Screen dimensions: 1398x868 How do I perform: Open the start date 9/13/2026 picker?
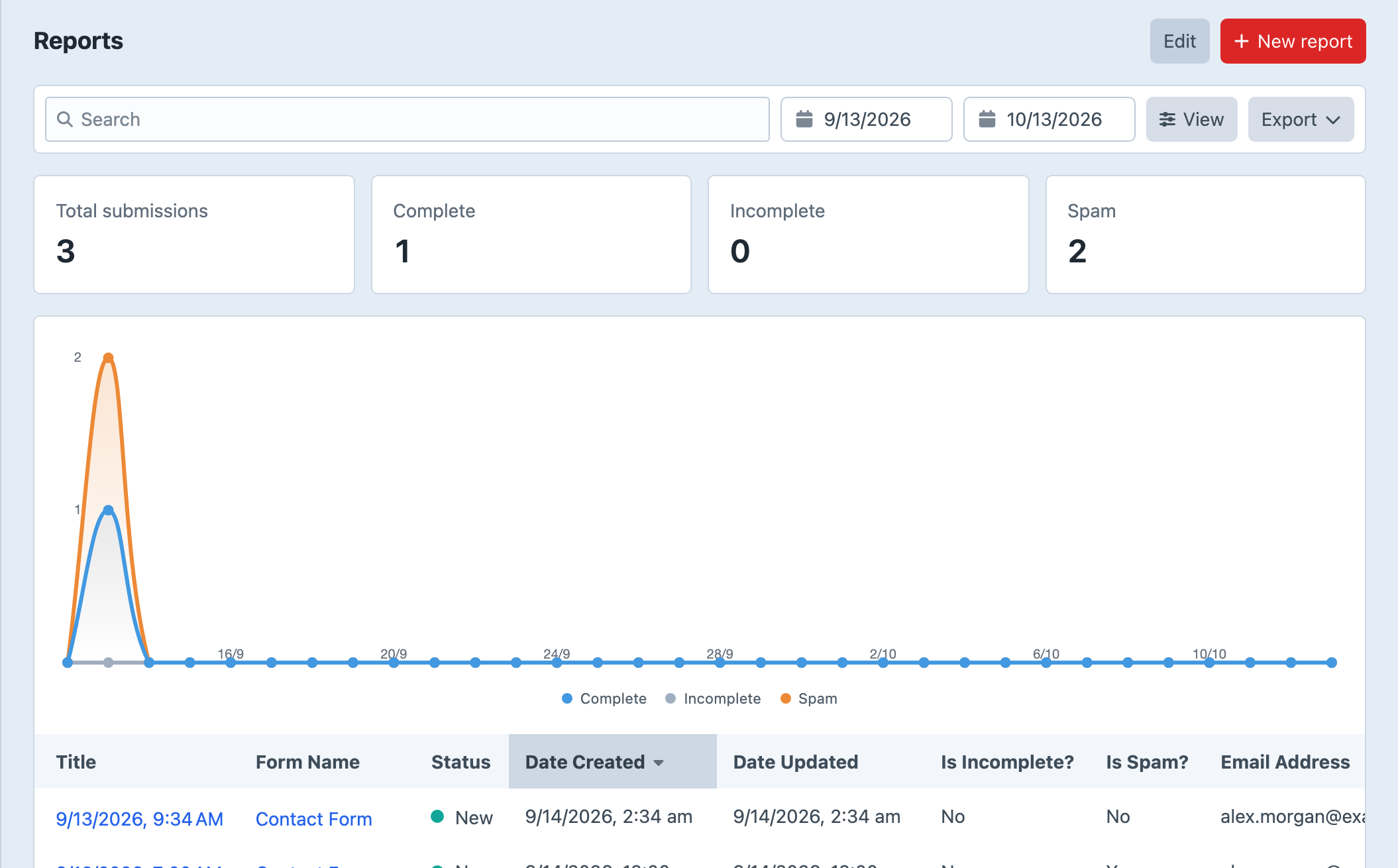(866, 119)
